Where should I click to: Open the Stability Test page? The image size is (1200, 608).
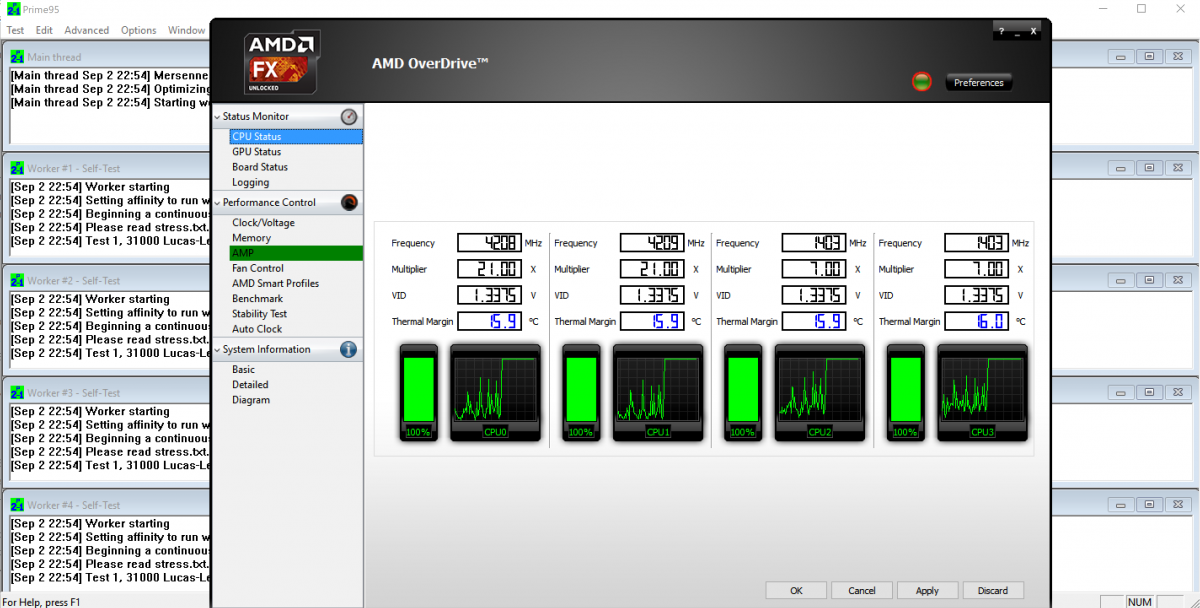pos(259,314)
